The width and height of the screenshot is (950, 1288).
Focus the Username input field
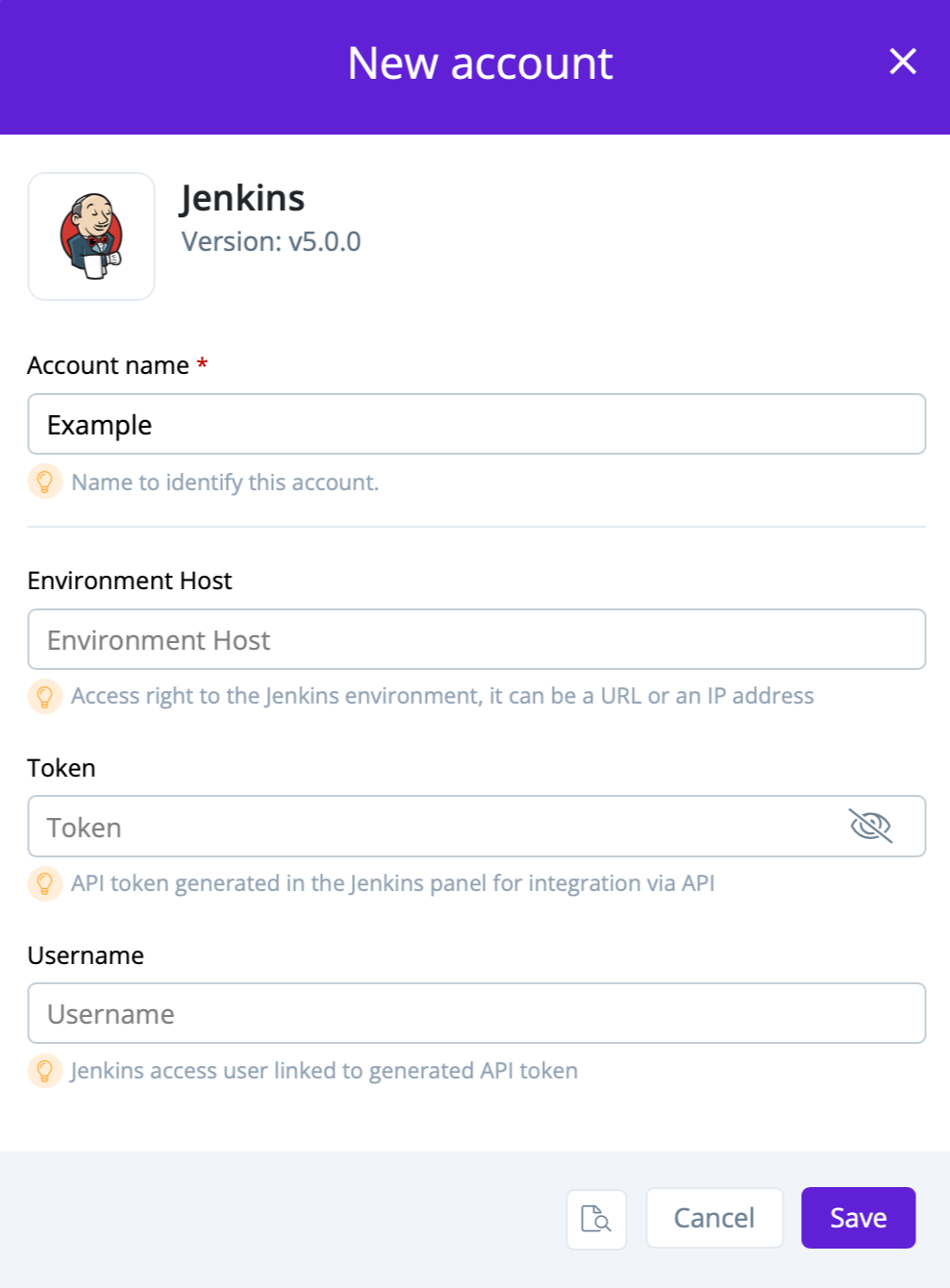coord(476,1013)
